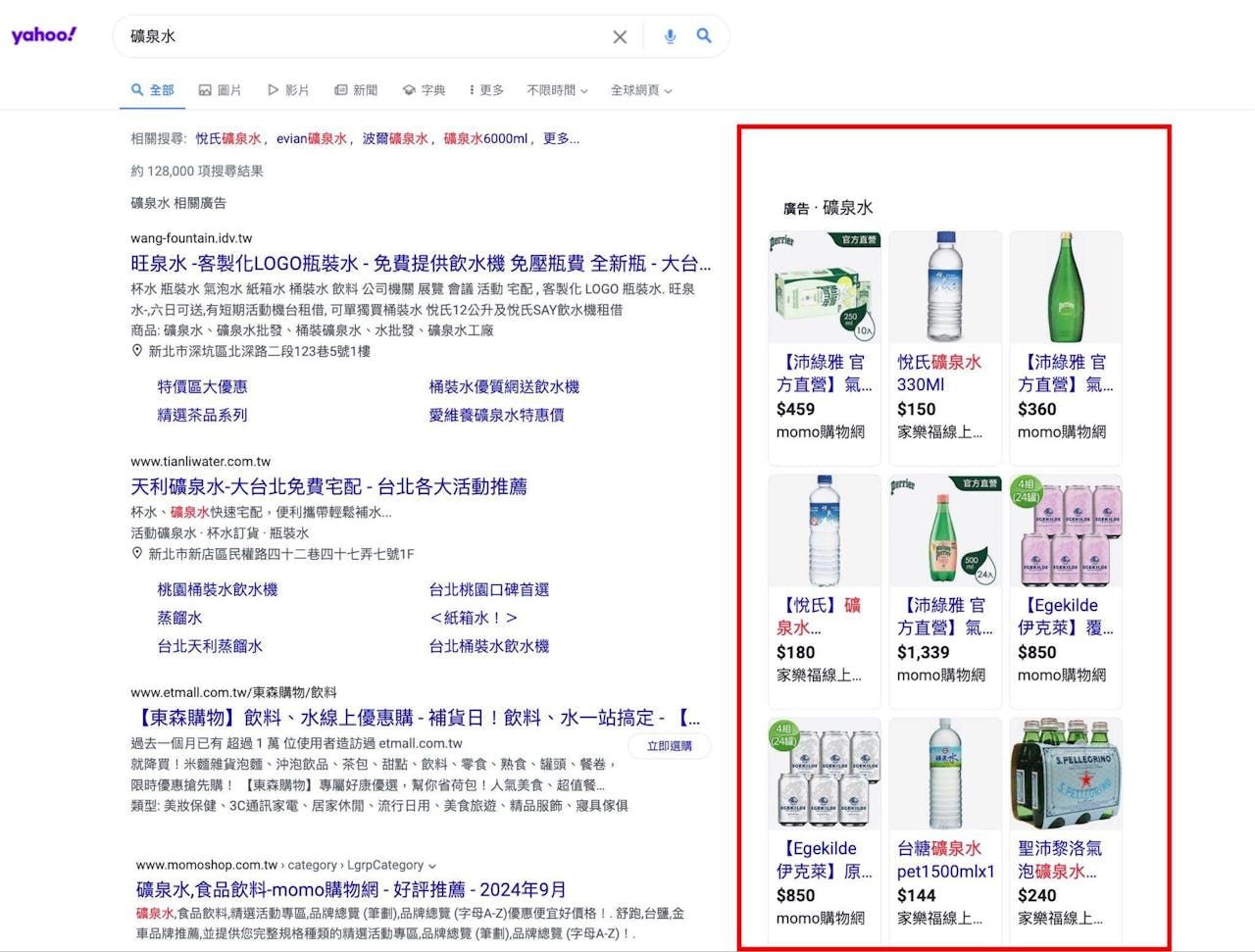Screen dimensions: 1255x952
Task: Open the 台鹽礦泉水 pet1500mlx1 product title
Action: click(945, 860)
